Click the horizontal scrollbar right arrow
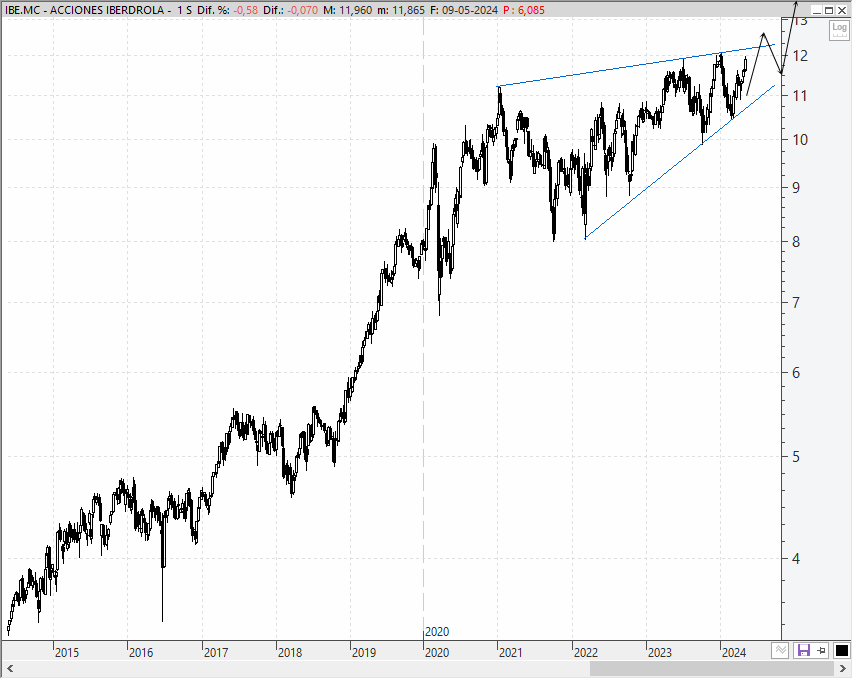The height and width of the screenshot is (679, 853). tap(843, 668)
